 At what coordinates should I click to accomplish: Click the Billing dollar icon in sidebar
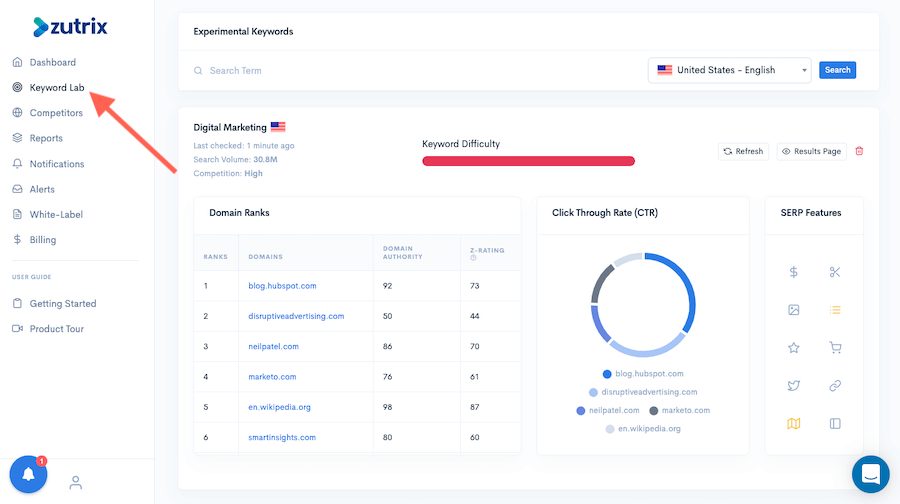pos(17,239)
